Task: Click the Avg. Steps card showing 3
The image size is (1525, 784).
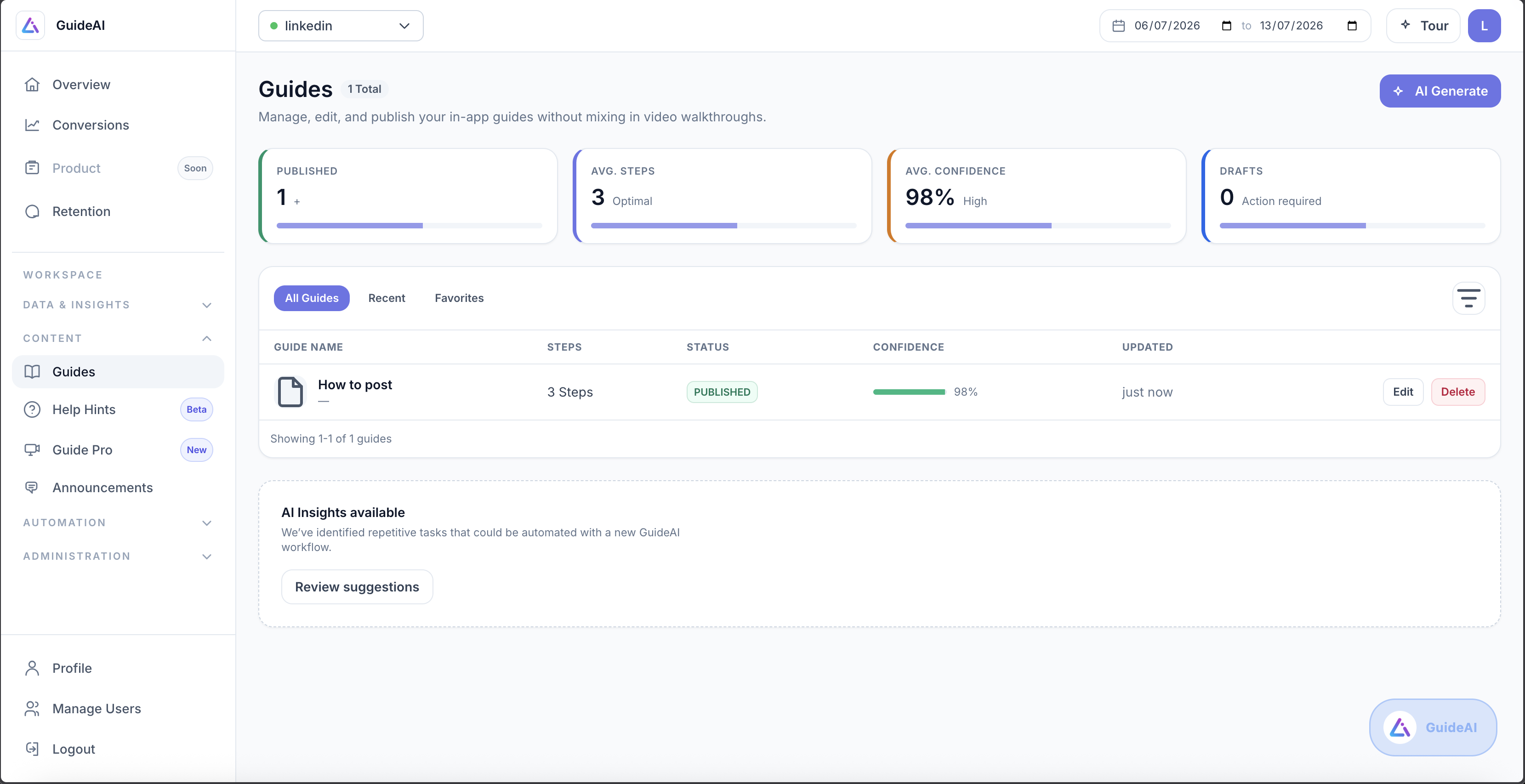Action: 722,196
